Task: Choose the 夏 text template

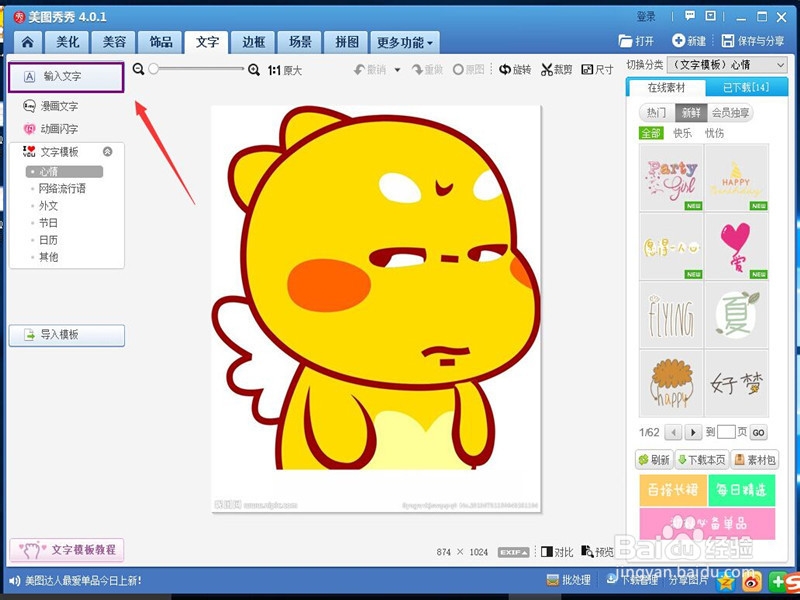Action: (736, 315)
